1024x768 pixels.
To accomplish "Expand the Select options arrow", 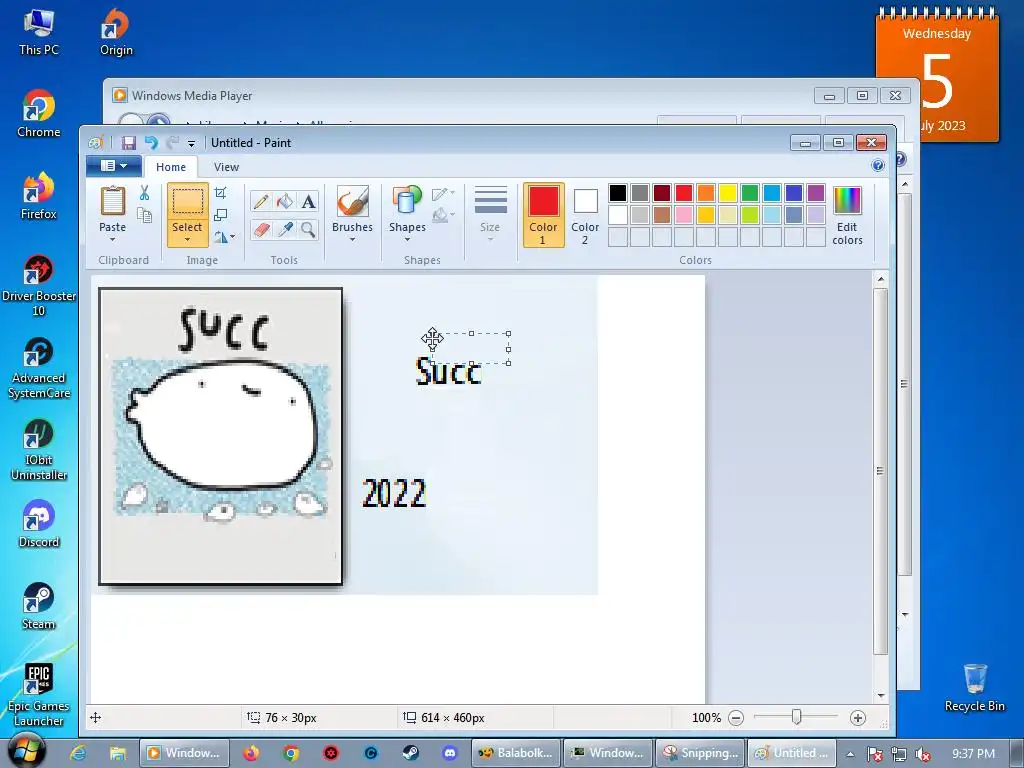I will click(187, 240).
